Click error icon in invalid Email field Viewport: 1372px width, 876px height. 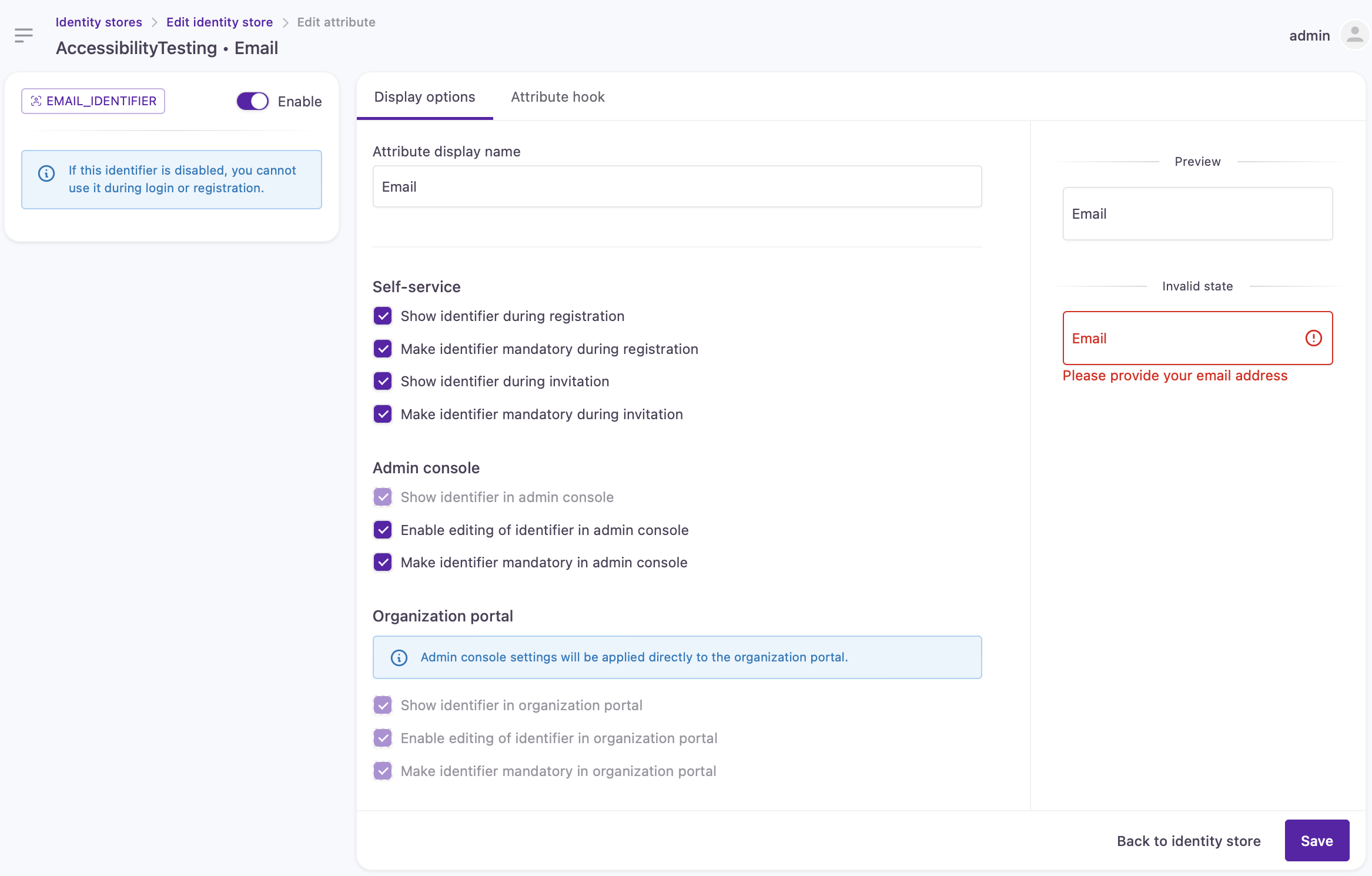[x=1313, y=338]
